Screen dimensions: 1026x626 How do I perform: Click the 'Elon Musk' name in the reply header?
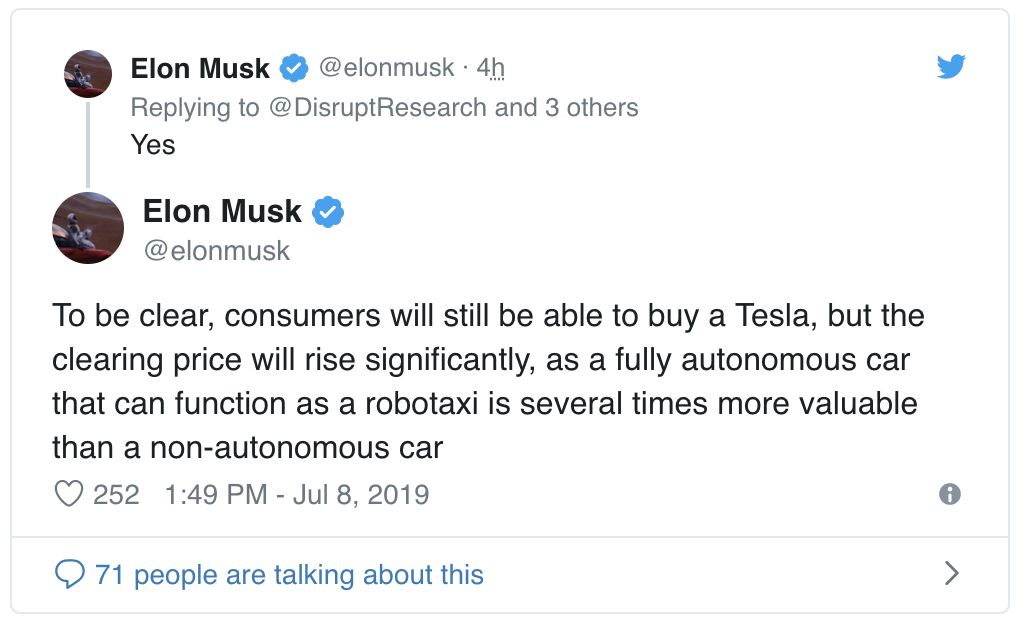click(x=200, y=68)
